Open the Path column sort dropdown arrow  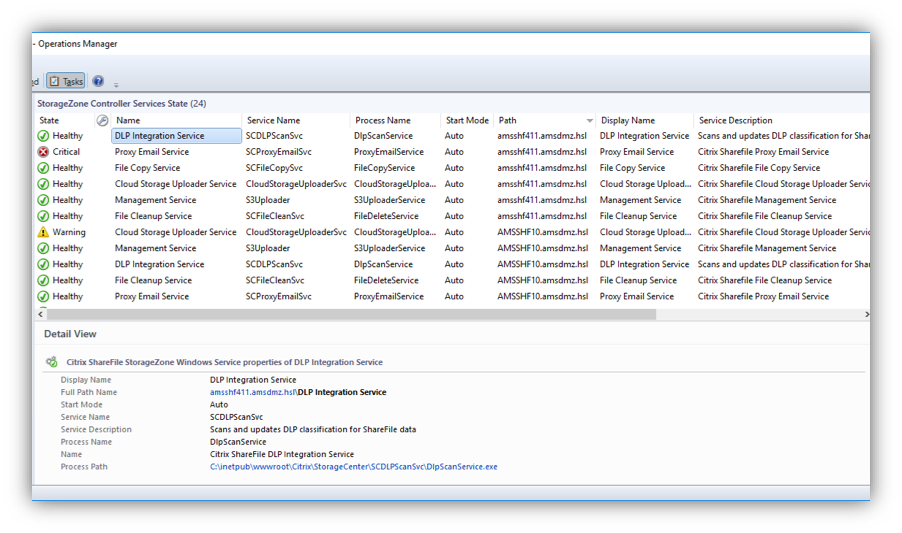click(589, 121)
